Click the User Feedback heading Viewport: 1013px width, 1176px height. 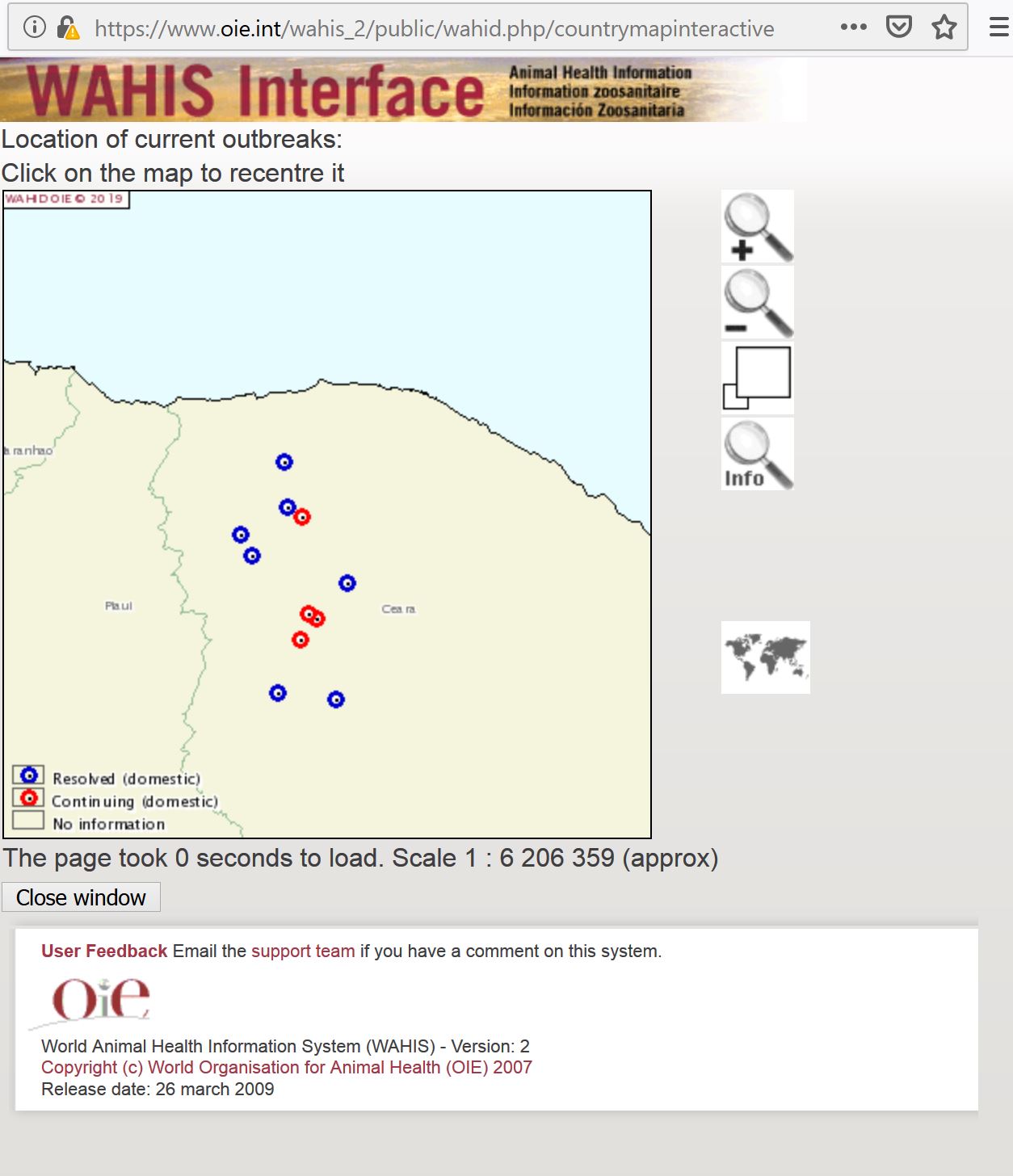pyautogui.click(x=104, y=951)
